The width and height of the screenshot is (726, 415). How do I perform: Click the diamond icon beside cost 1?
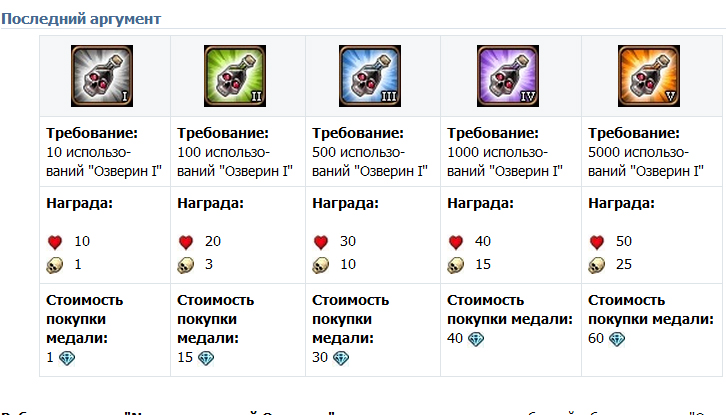(67, 358)
